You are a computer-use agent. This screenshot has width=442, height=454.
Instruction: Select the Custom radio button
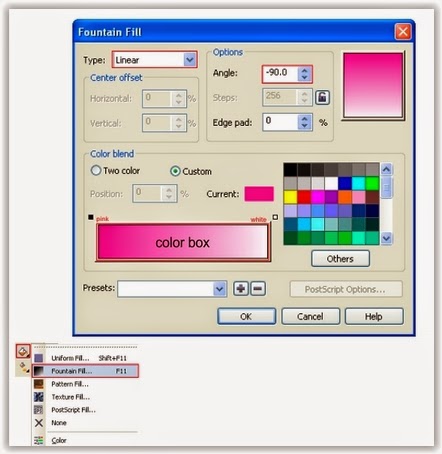[175, 171]
